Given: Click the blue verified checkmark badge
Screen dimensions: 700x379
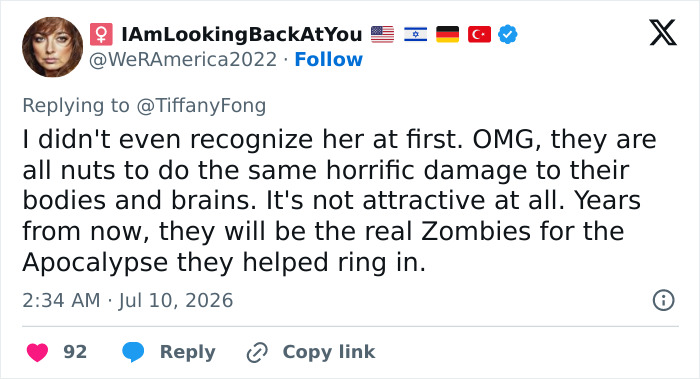Looking at the screenshot, I should 508,34.
